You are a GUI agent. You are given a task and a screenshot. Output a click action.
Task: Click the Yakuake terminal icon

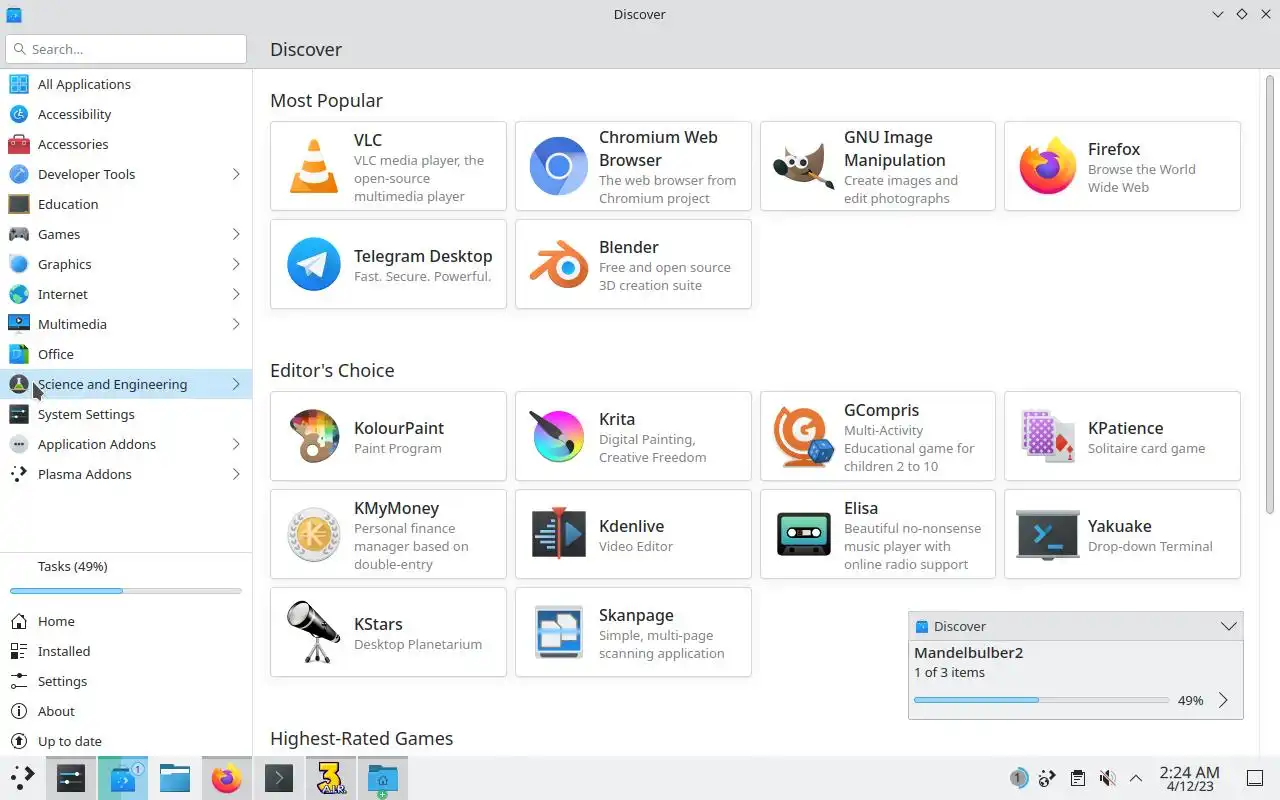pyautogui.click(x=1047, y=534)
